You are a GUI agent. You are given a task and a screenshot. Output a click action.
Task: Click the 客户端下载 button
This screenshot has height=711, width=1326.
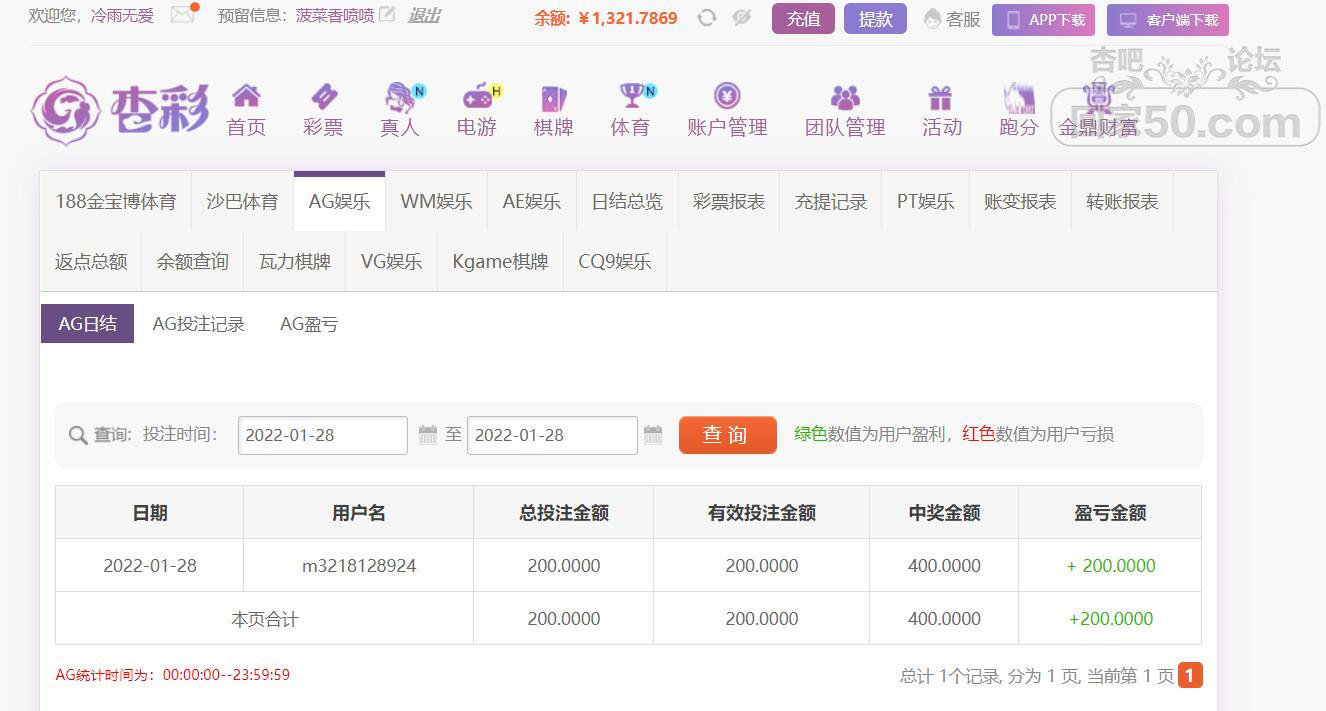click(1168, 20)
